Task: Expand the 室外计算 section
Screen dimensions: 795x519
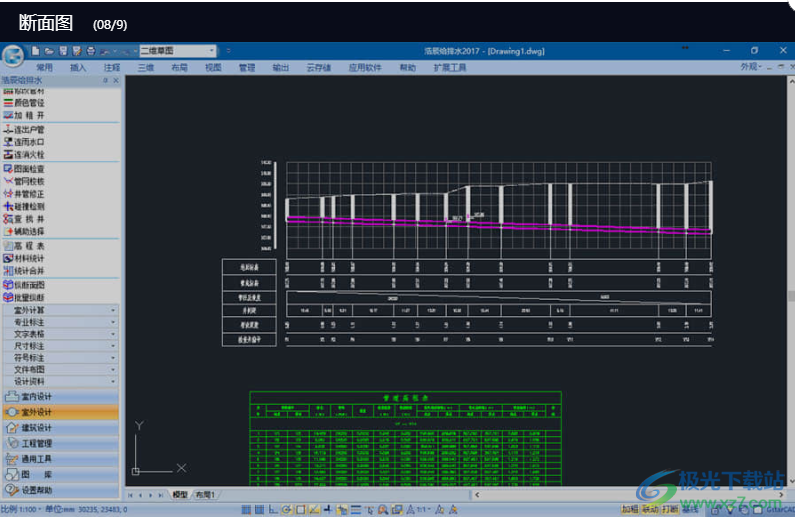Action: pyautogui.click(x=60, y=310)
